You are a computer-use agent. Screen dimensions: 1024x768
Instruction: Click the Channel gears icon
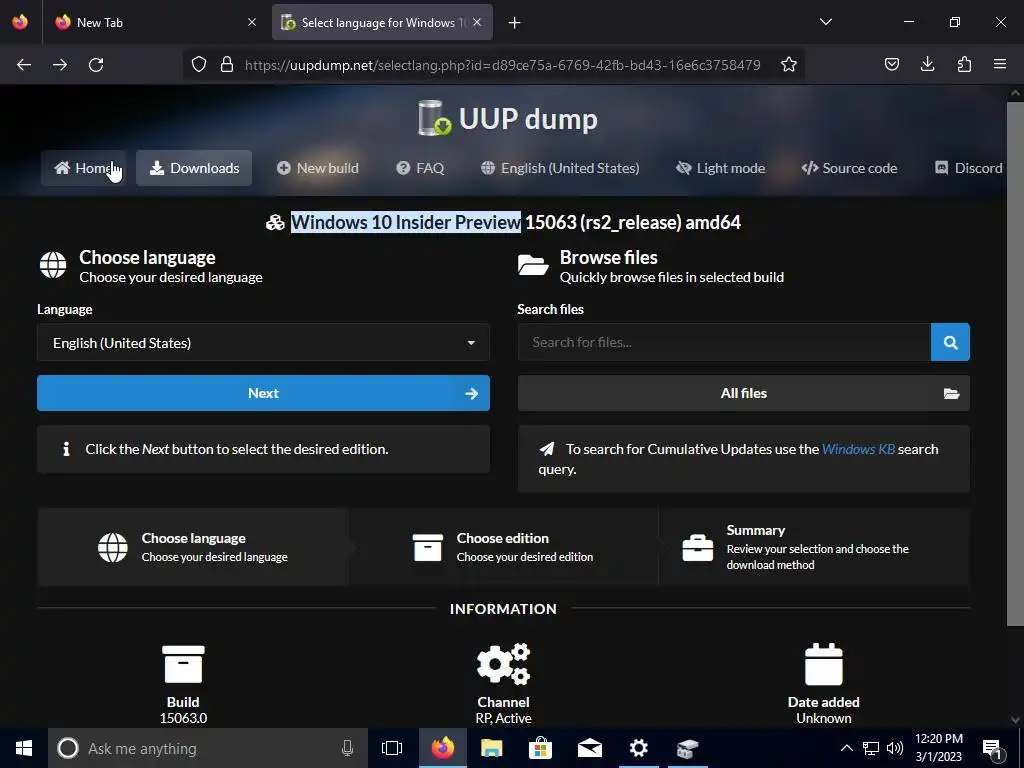504,664
